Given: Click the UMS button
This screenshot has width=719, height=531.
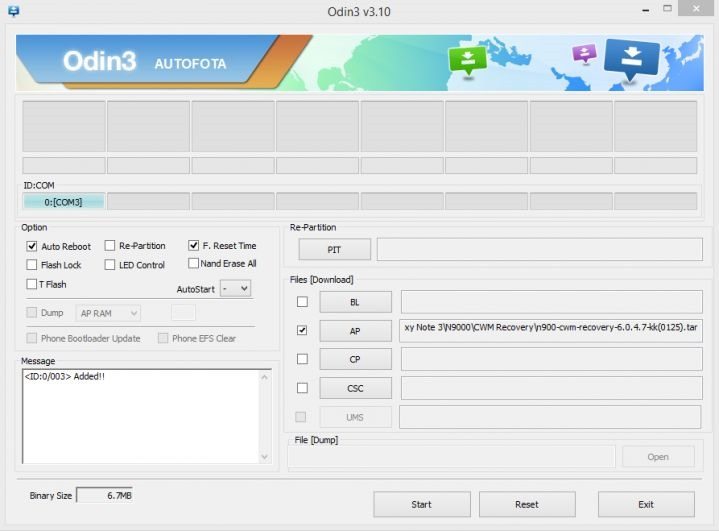Looking at the screenshot, I should click(x=355, y=417).
